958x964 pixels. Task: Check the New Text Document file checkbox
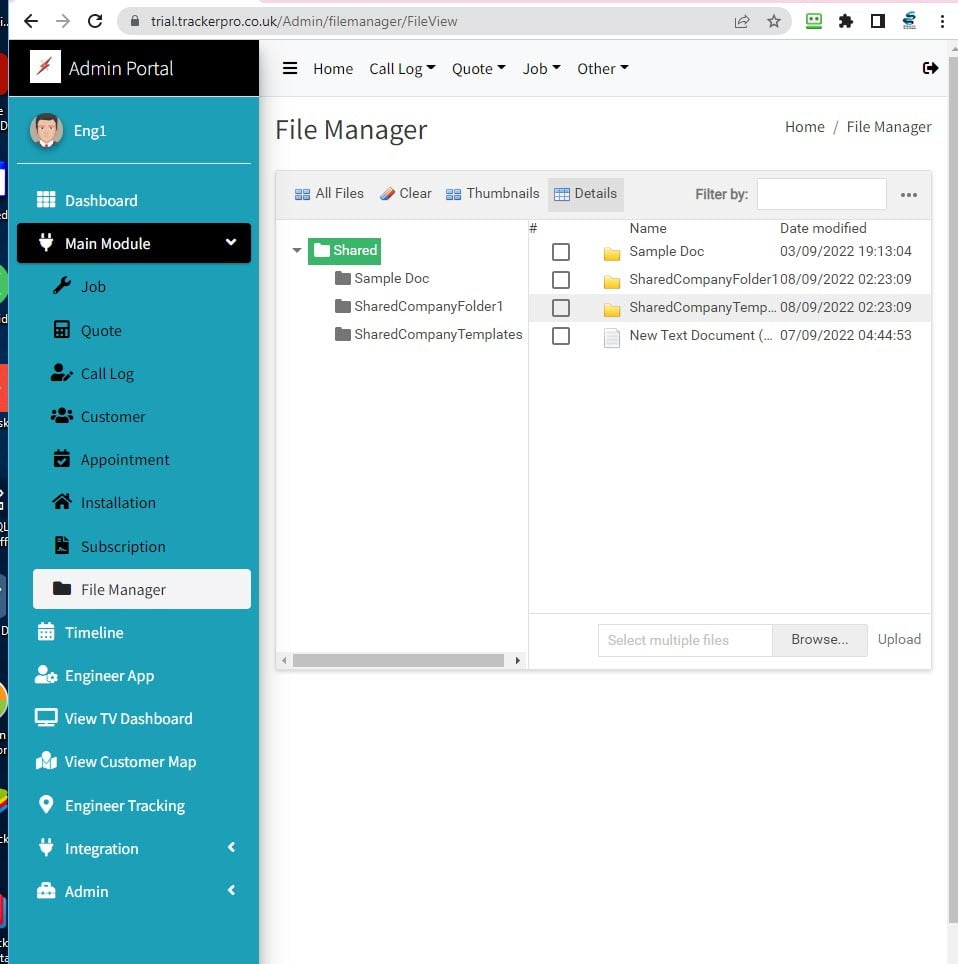coord(561,336)
